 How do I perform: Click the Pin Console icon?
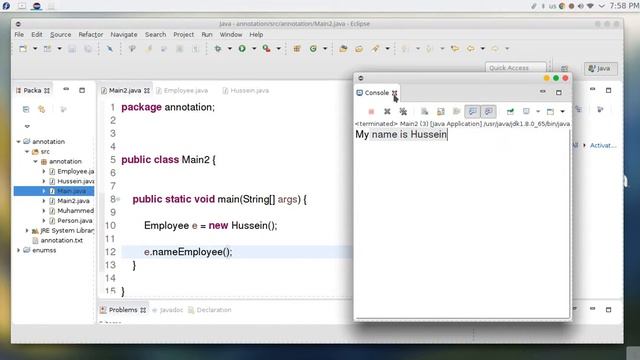coord(510,111)
